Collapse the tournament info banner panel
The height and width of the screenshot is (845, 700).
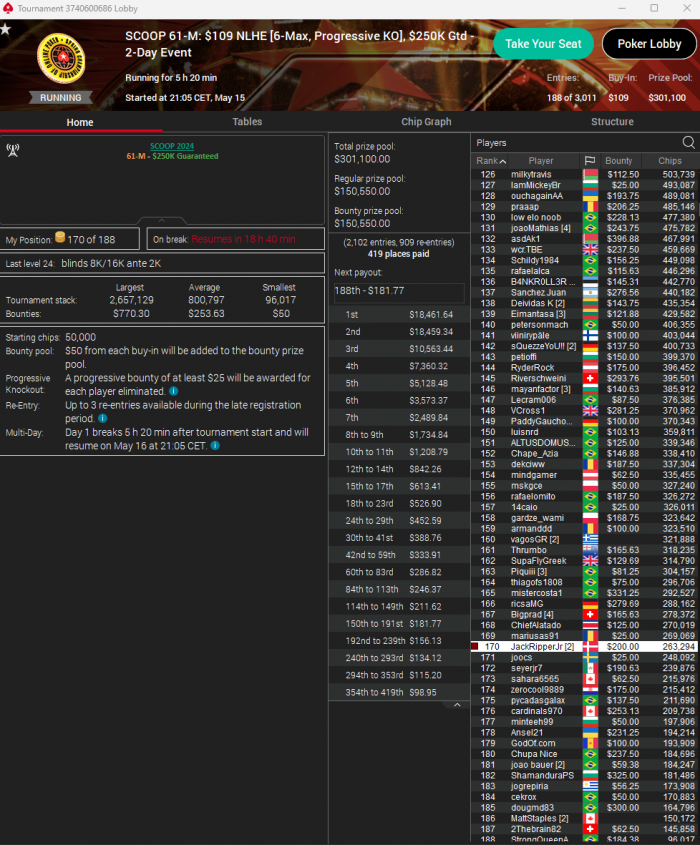(x=162, y=220)
